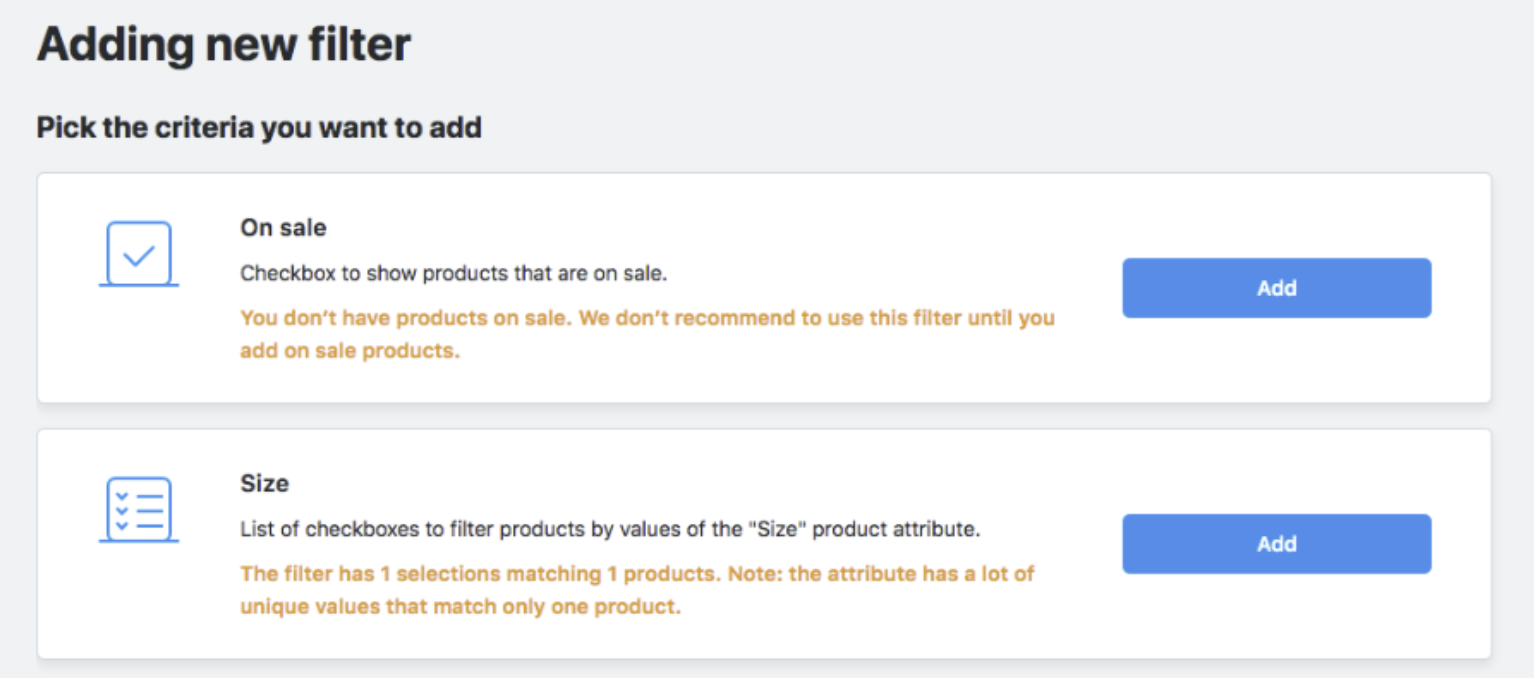Click the underline beneath the On sale icon
The image size is (1534, 678).
139,285
